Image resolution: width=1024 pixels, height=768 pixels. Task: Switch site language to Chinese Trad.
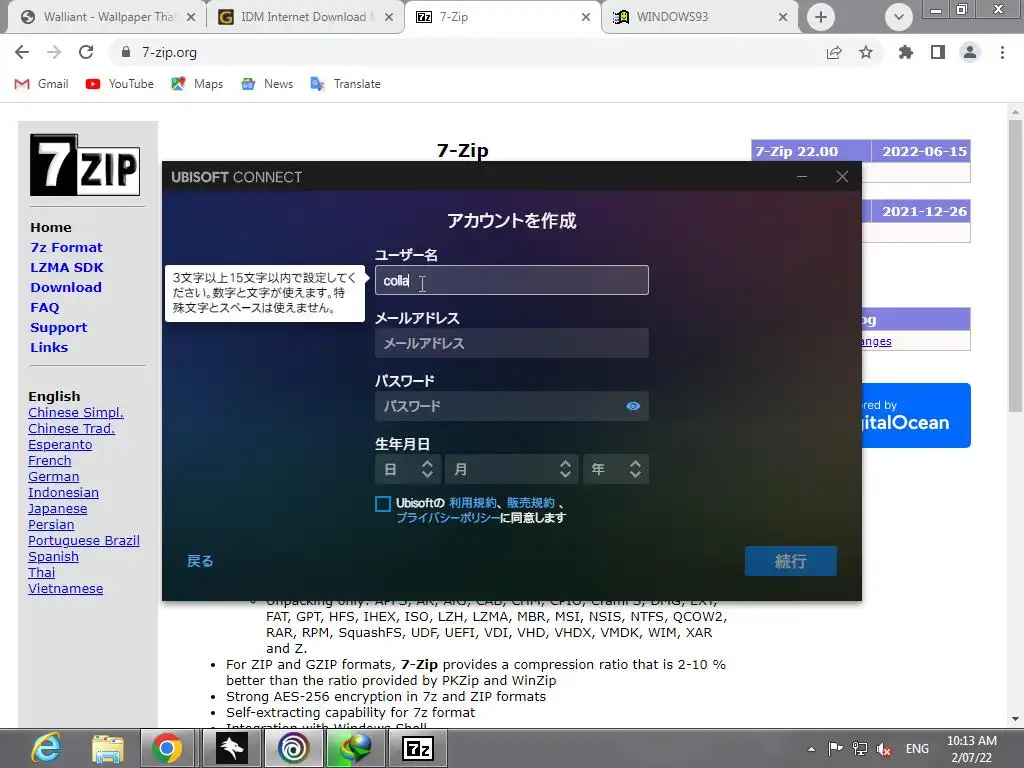(x=71, y=429)
